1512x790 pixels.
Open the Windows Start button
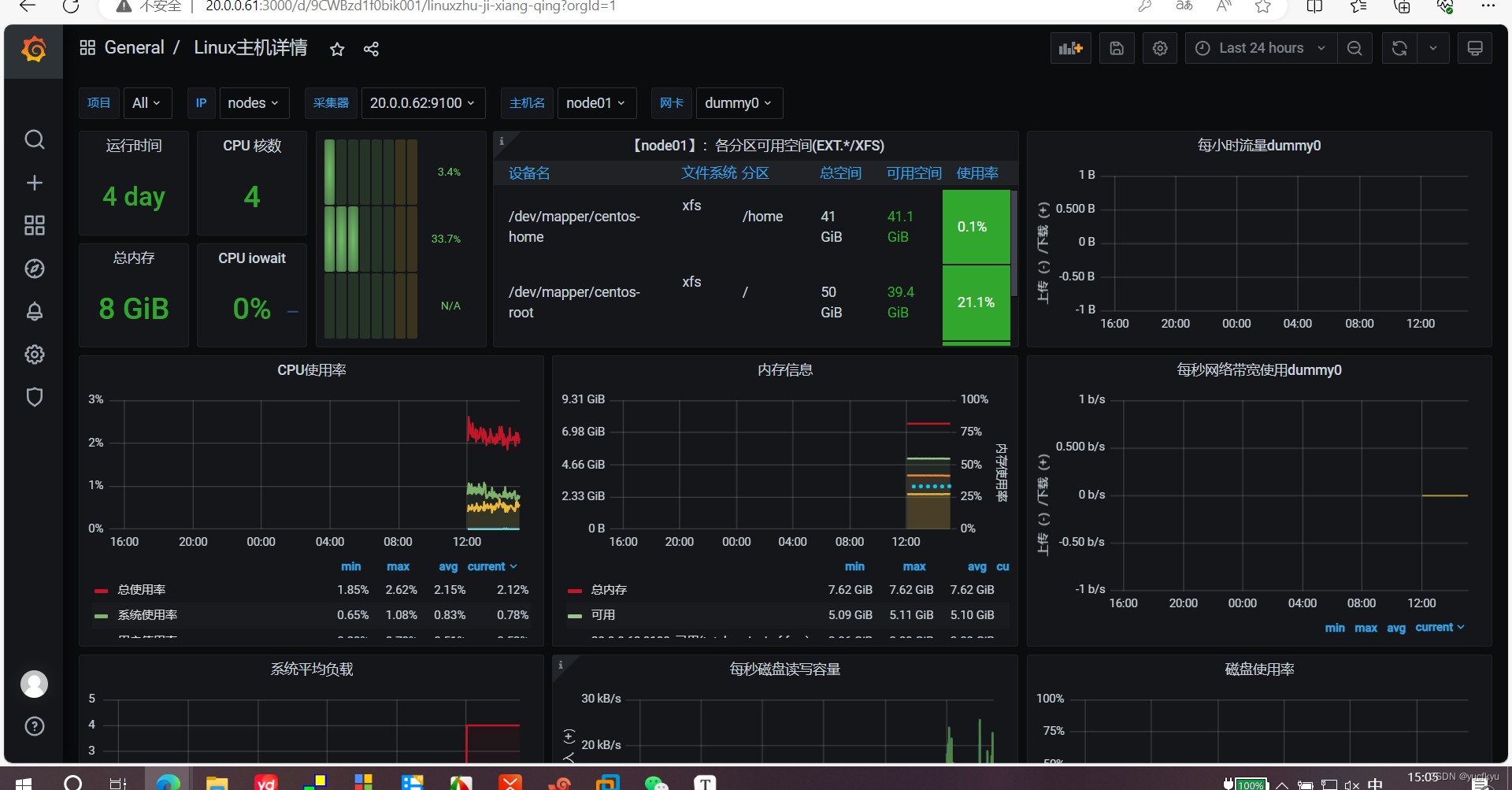tap(24, 782)
